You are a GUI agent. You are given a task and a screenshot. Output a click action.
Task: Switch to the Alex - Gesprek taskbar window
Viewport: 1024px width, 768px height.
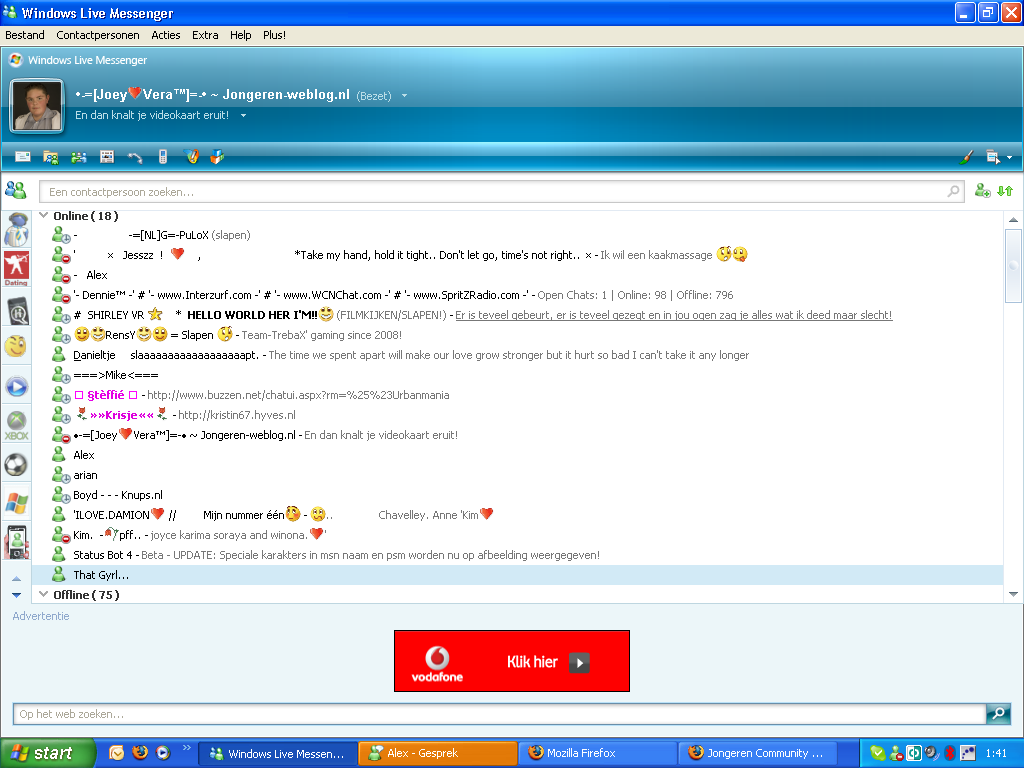pos(437,753)
